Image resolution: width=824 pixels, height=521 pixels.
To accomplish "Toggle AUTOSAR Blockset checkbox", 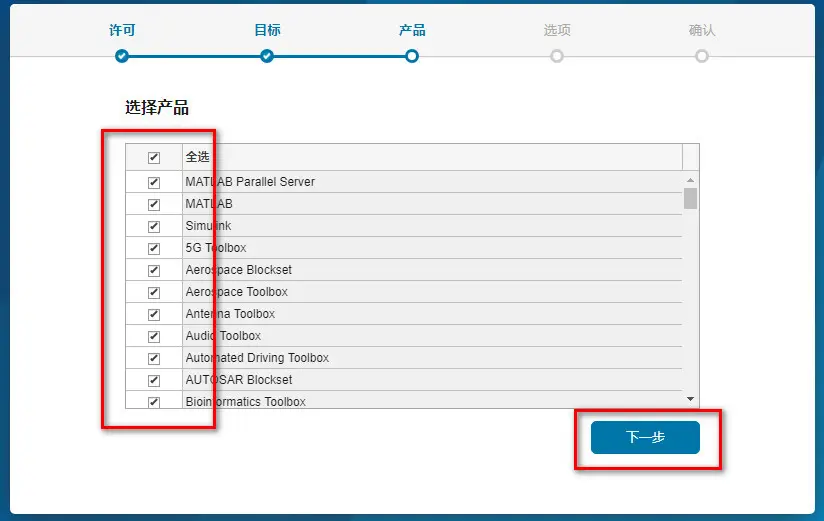I will click(153, 380).
